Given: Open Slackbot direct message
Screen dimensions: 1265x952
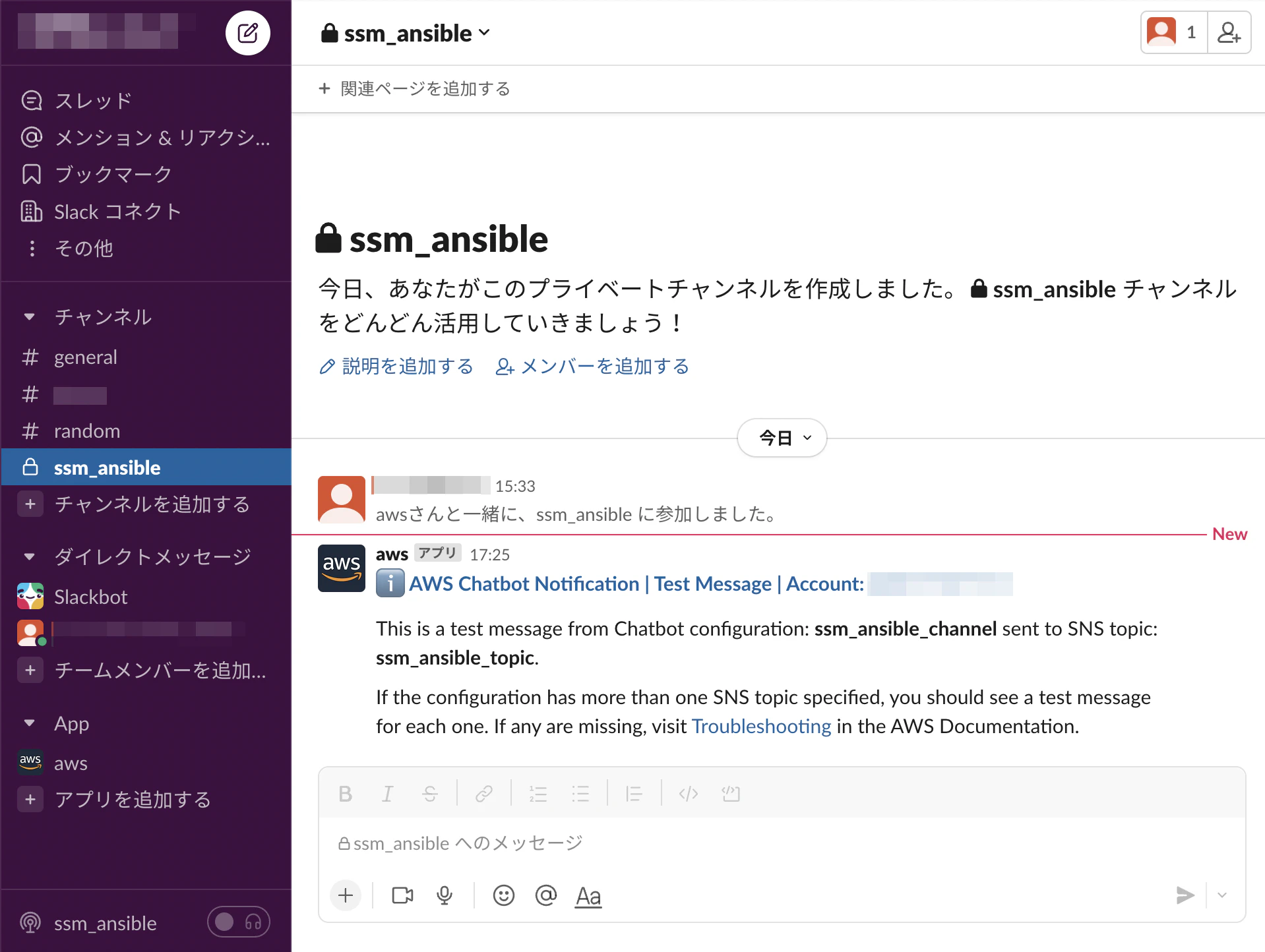Looking at the screenshot, I should tap(146, 597).
